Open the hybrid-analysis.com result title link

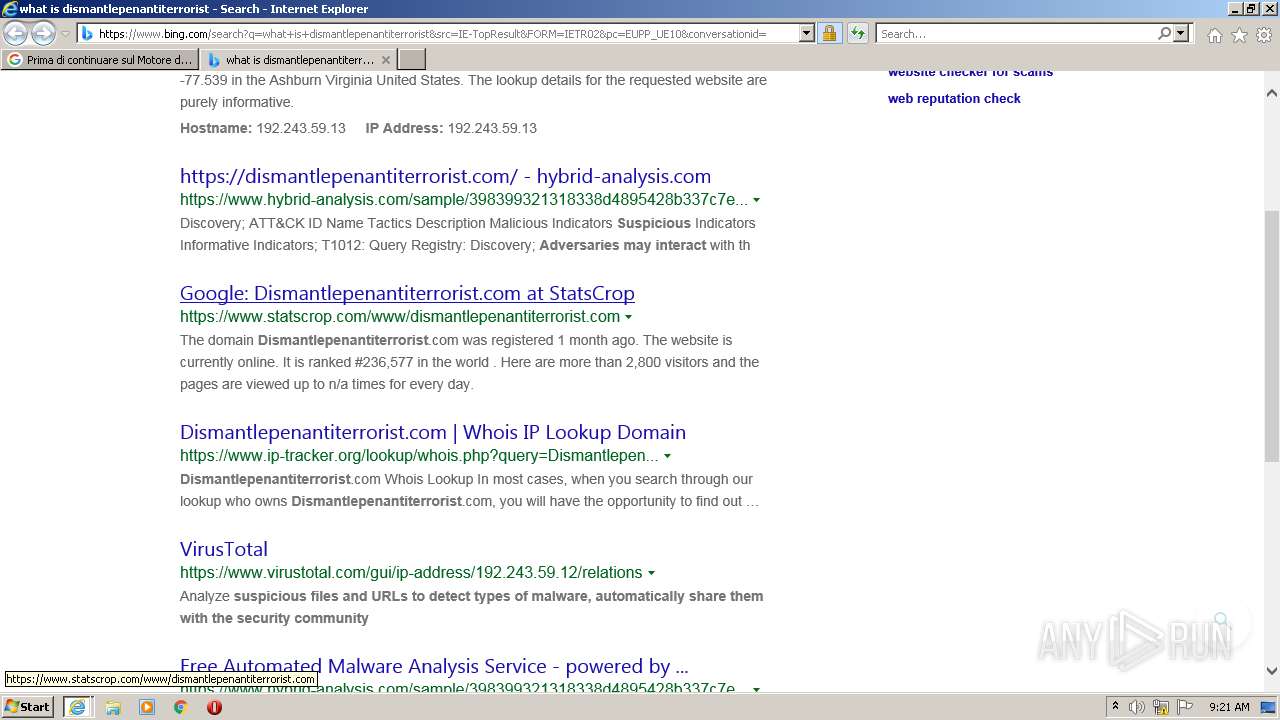click(445, 176)
